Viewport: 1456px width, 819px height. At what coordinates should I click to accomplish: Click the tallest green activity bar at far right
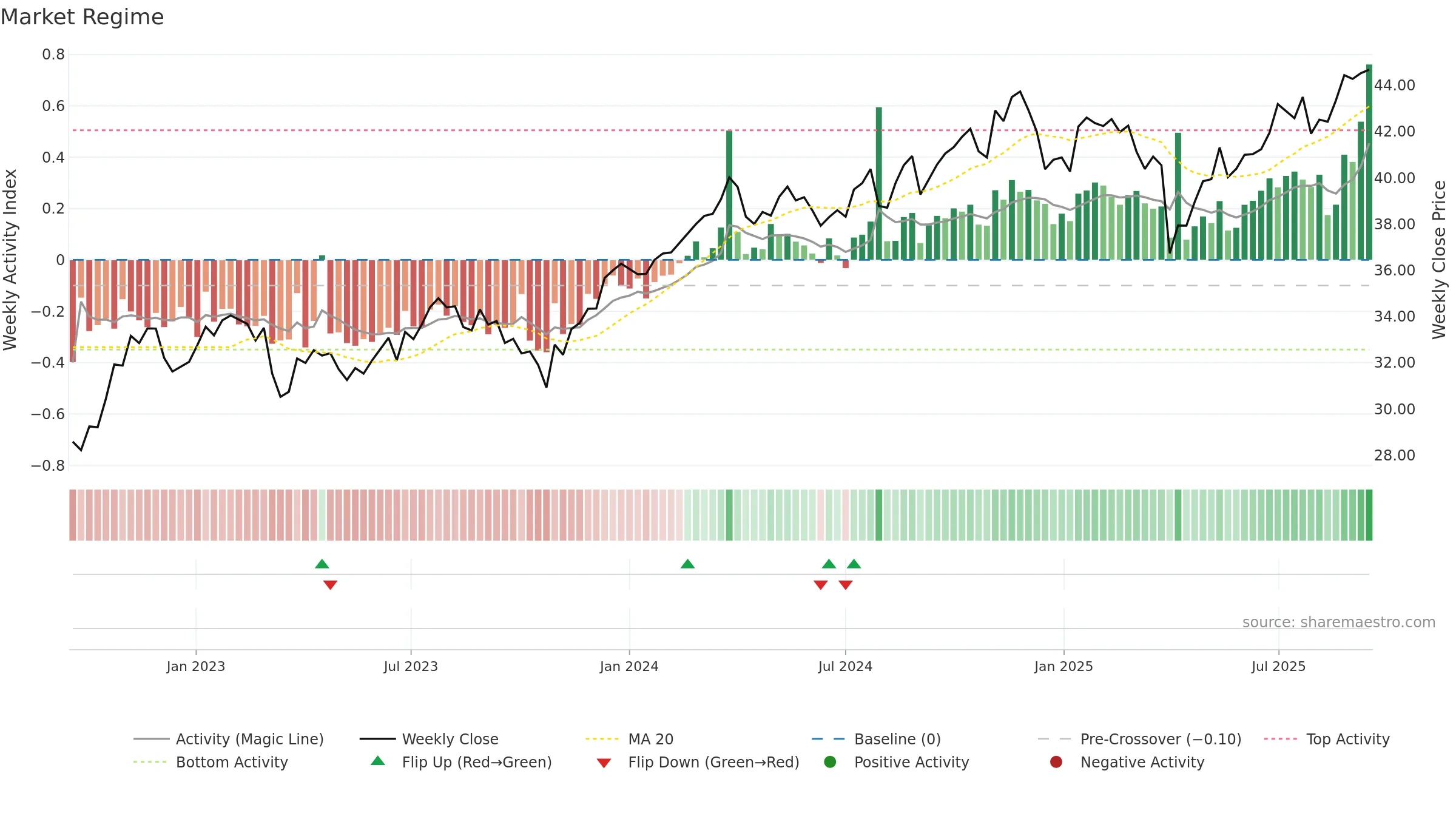tap(1369, 162)
